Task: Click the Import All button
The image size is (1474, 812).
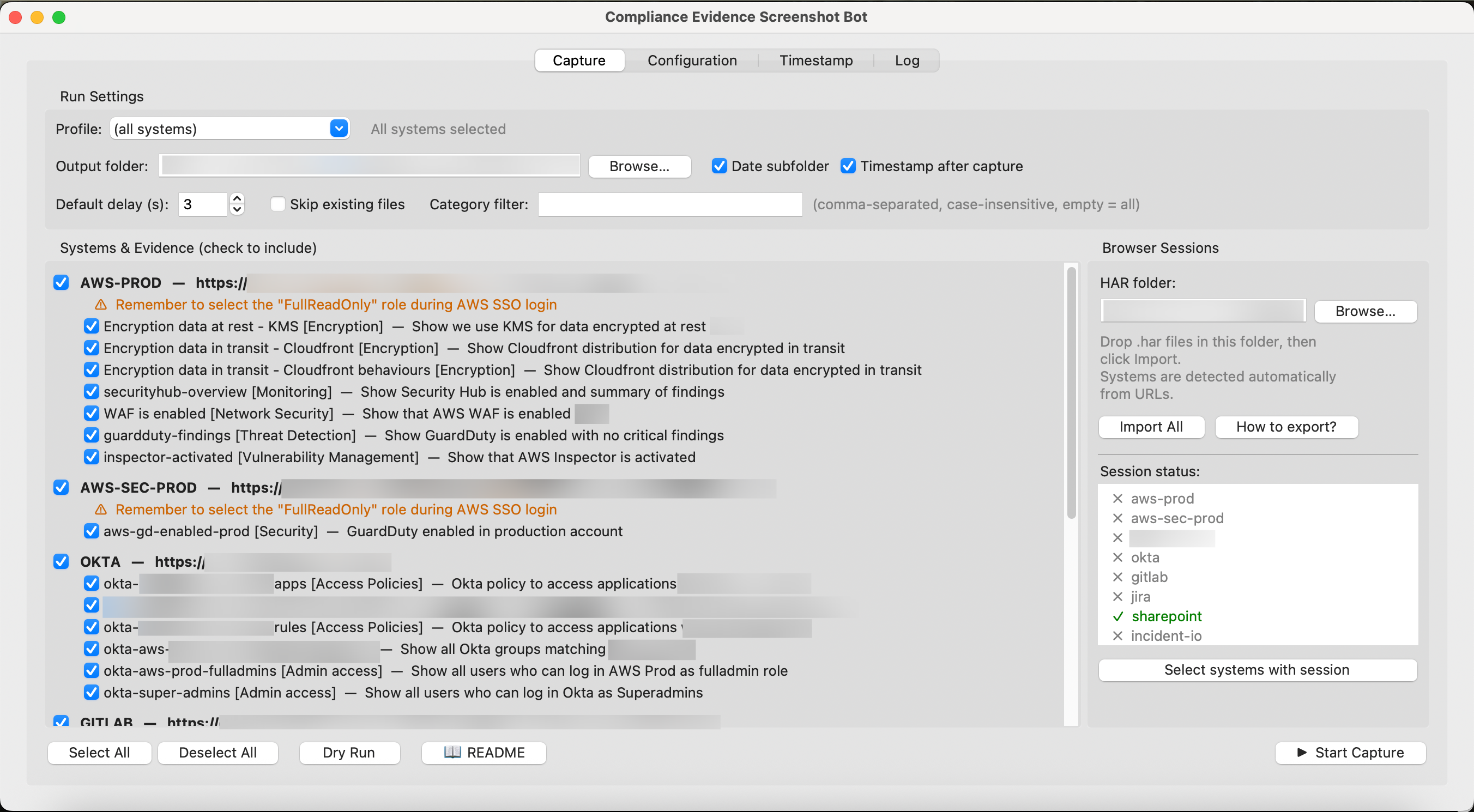Action: (x=1151, y=427)
